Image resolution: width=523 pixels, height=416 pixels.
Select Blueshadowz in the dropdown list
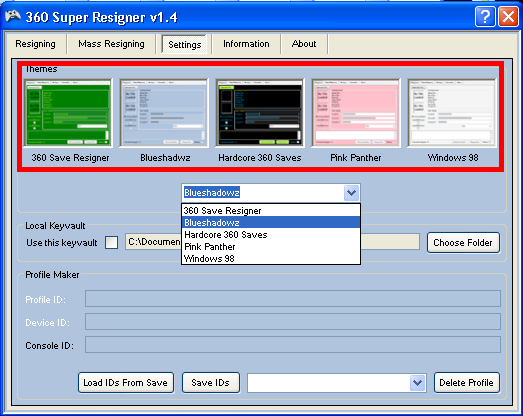[x=271, y=223]
